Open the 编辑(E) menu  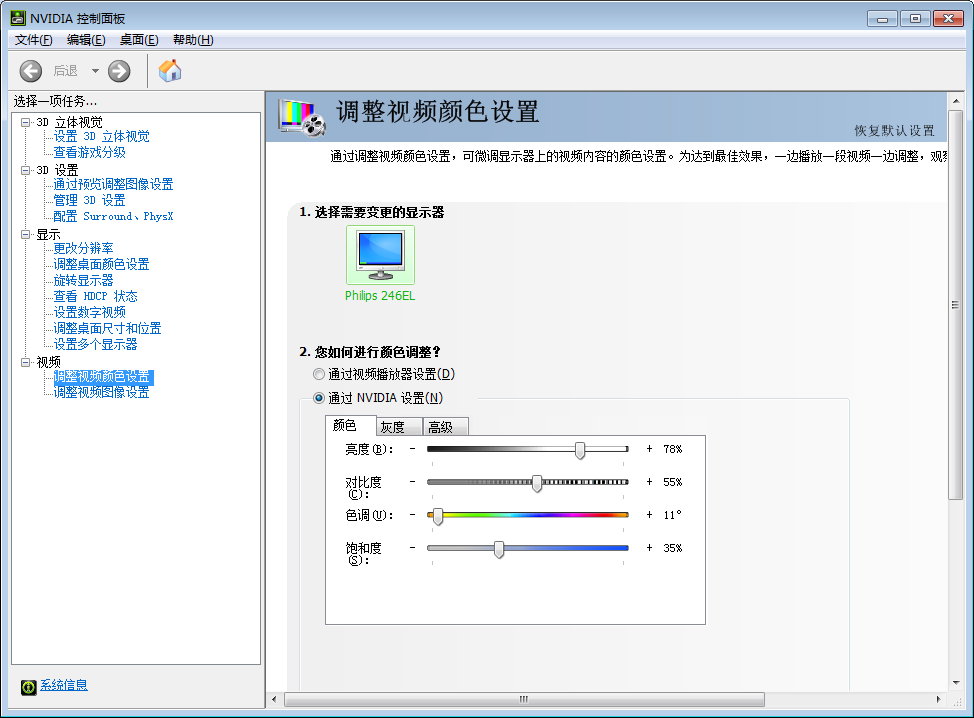click(x=86, y=40)
